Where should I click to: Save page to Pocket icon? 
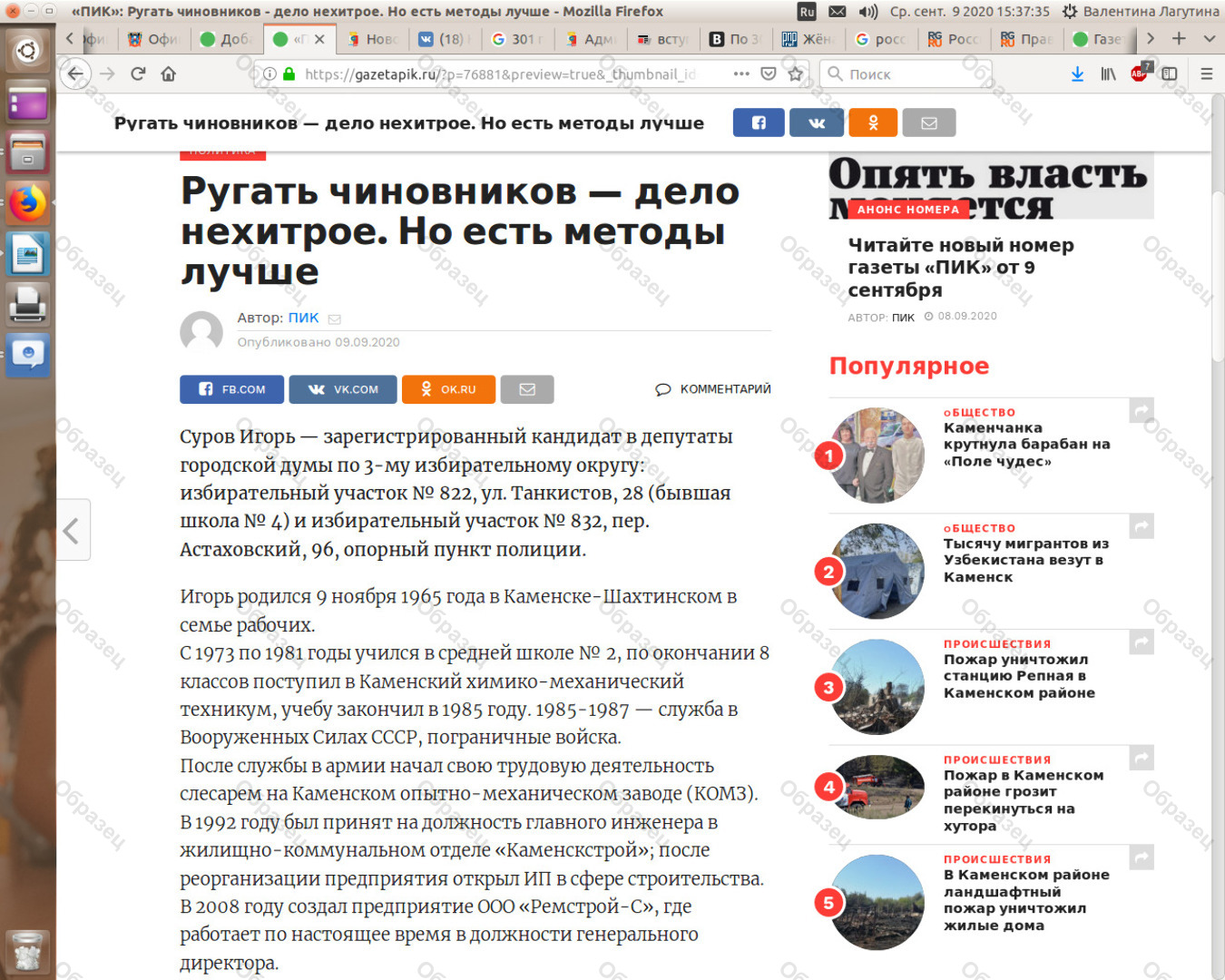pos(769,74)
